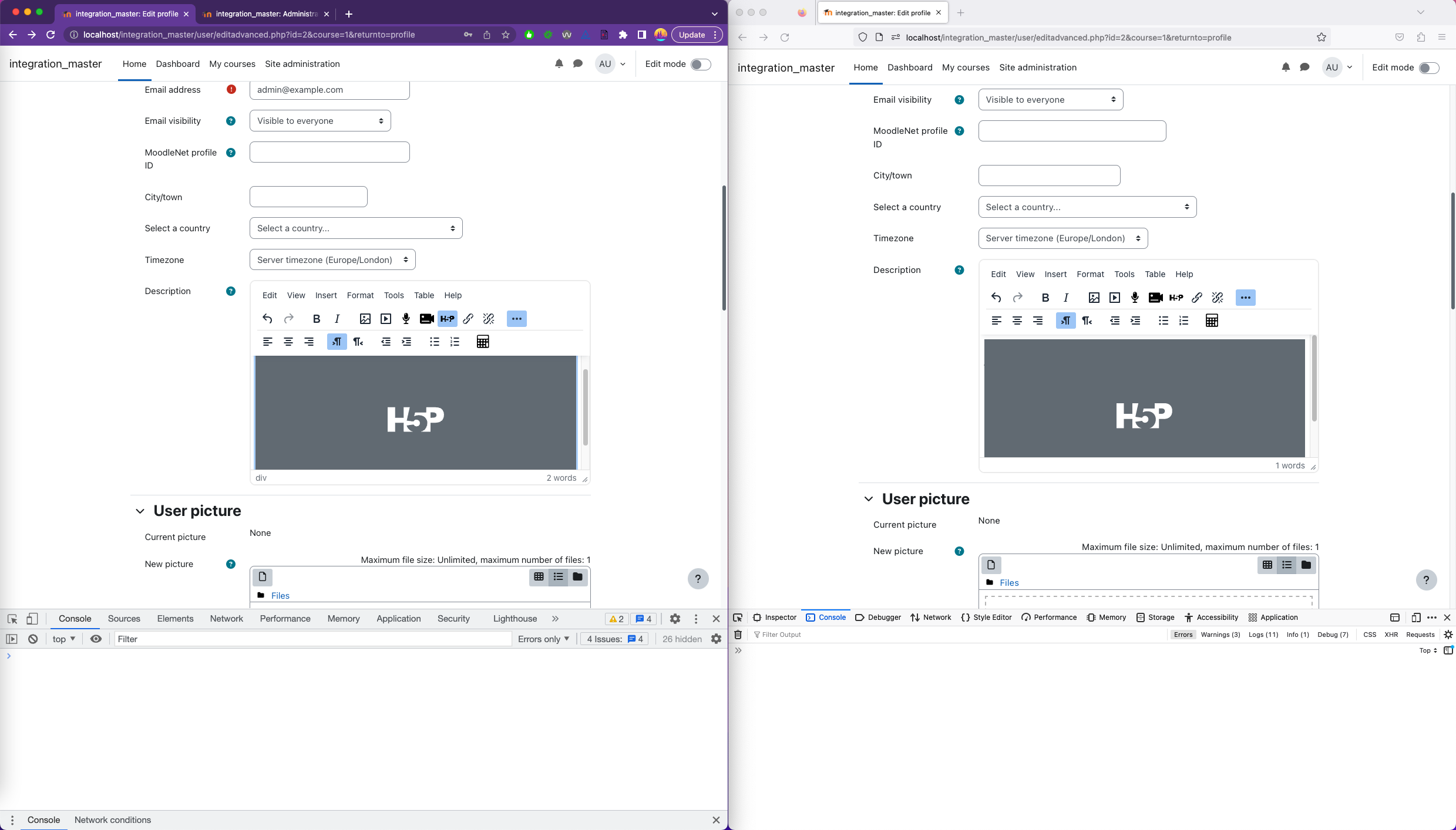Align center in left Chrome editor

(288, 342)
